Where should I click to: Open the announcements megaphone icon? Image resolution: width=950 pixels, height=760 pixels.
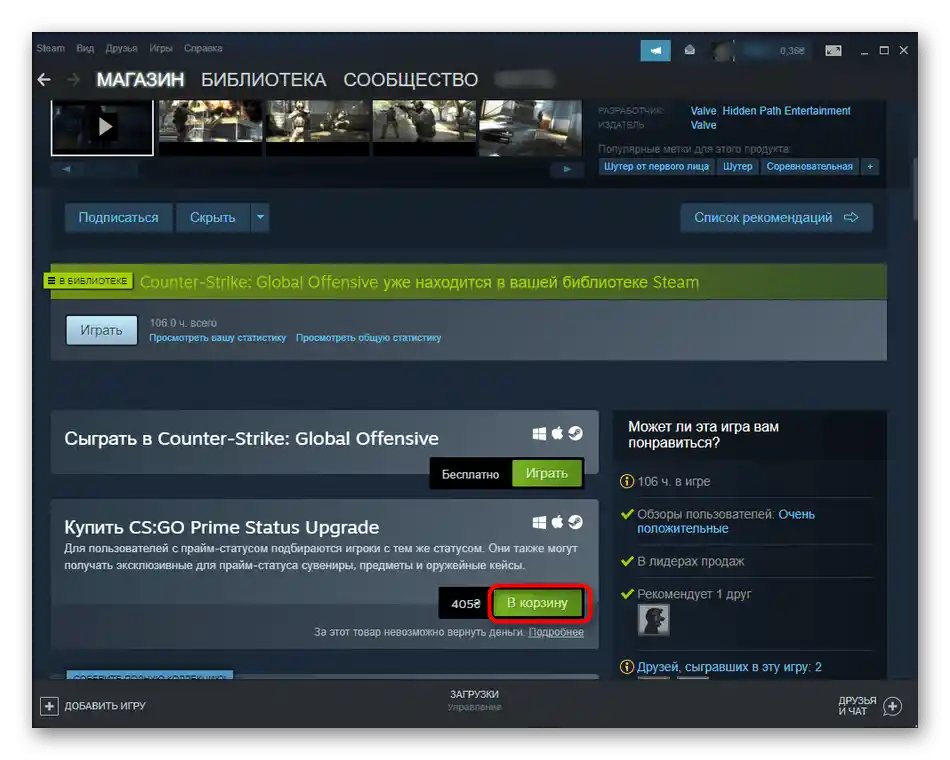click(x=656, y=50)
